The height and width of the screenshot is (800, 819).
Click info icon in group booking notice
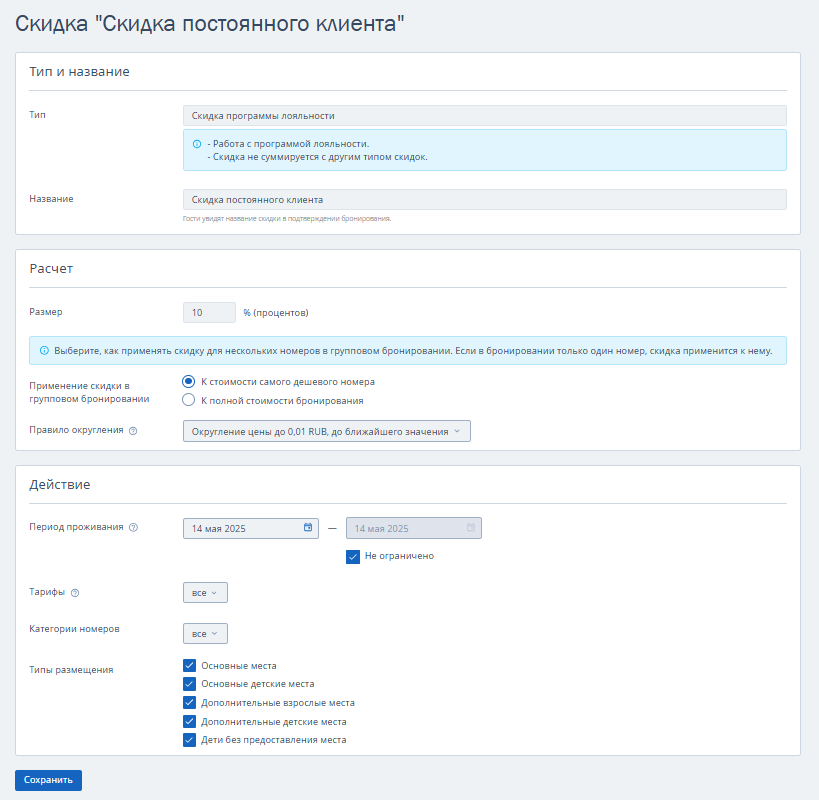[x=44, y=350]
